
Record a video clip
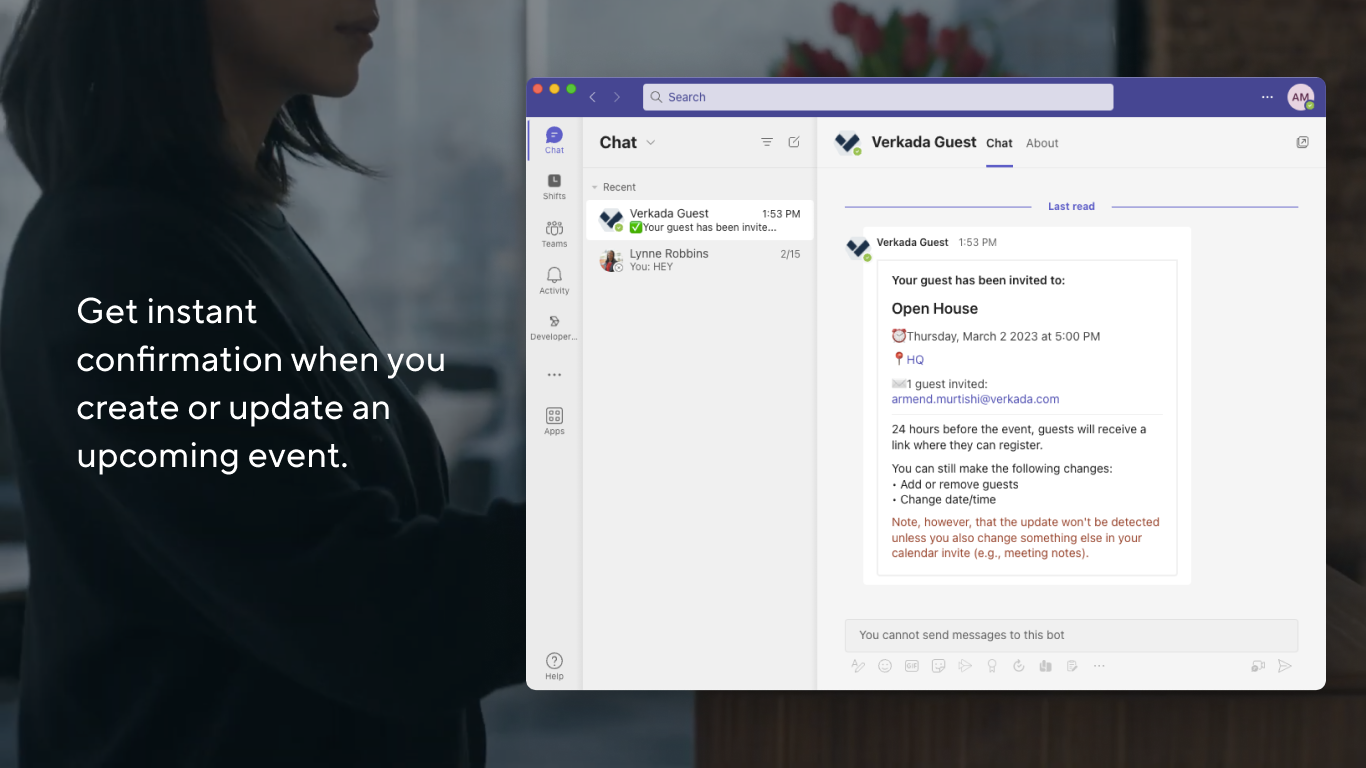pyautogui.click(x=1258, y=666)
